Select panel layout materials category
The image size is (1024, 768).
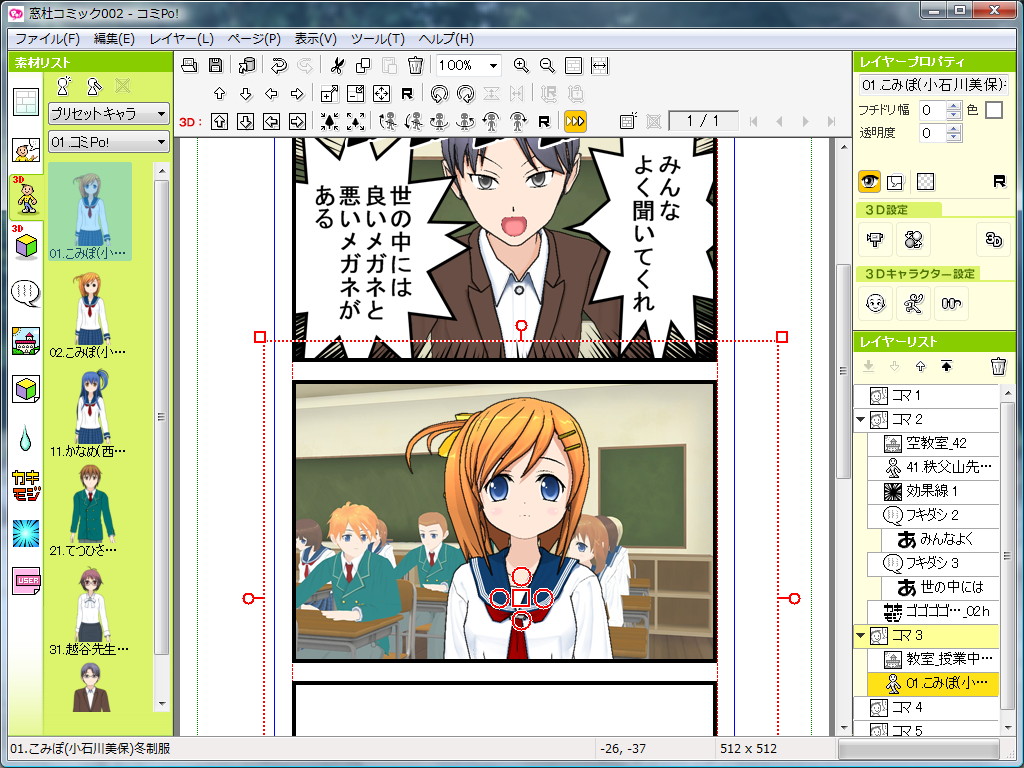[26, 103]
